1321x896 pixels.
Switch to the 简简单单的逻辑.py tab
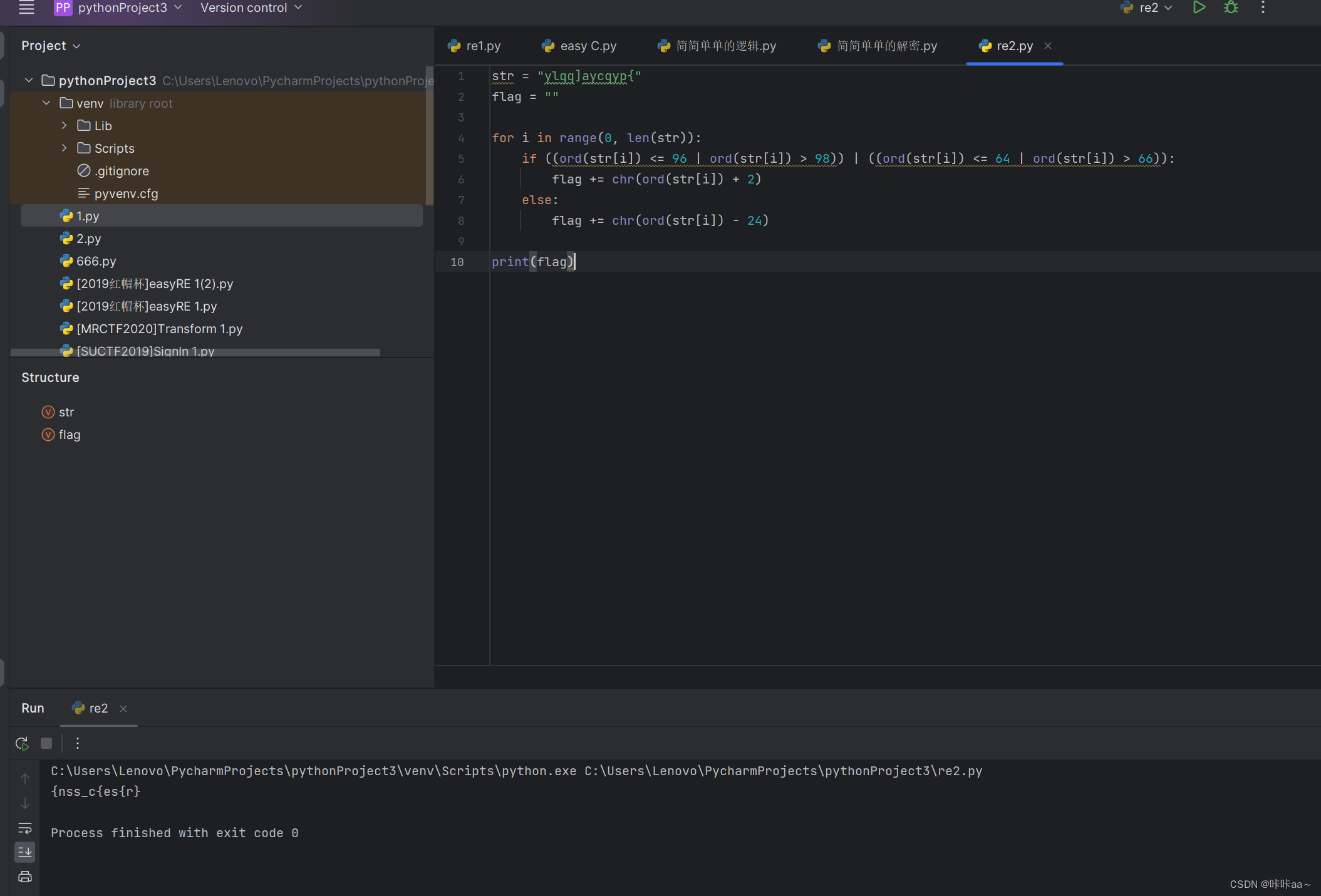click(x=717, y=46)
